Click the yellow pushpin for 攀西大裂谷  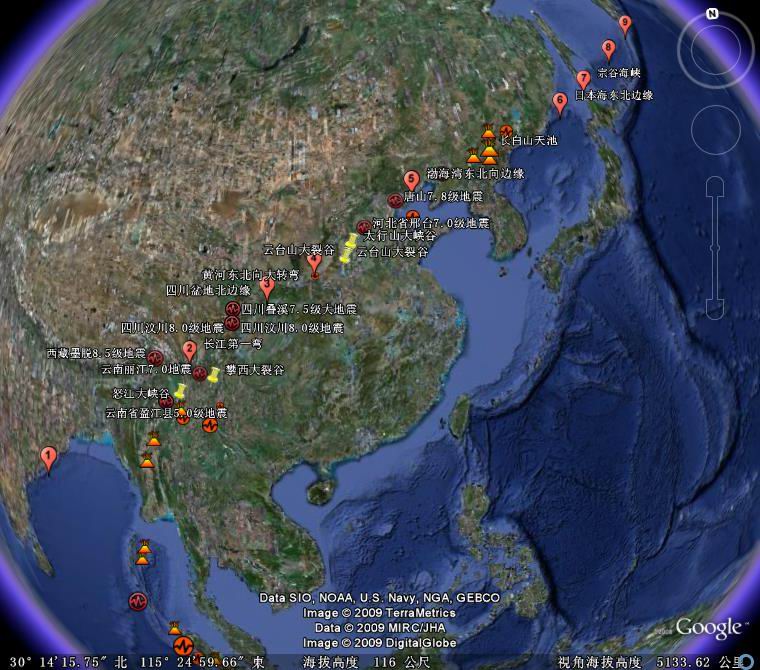(214, 374)
